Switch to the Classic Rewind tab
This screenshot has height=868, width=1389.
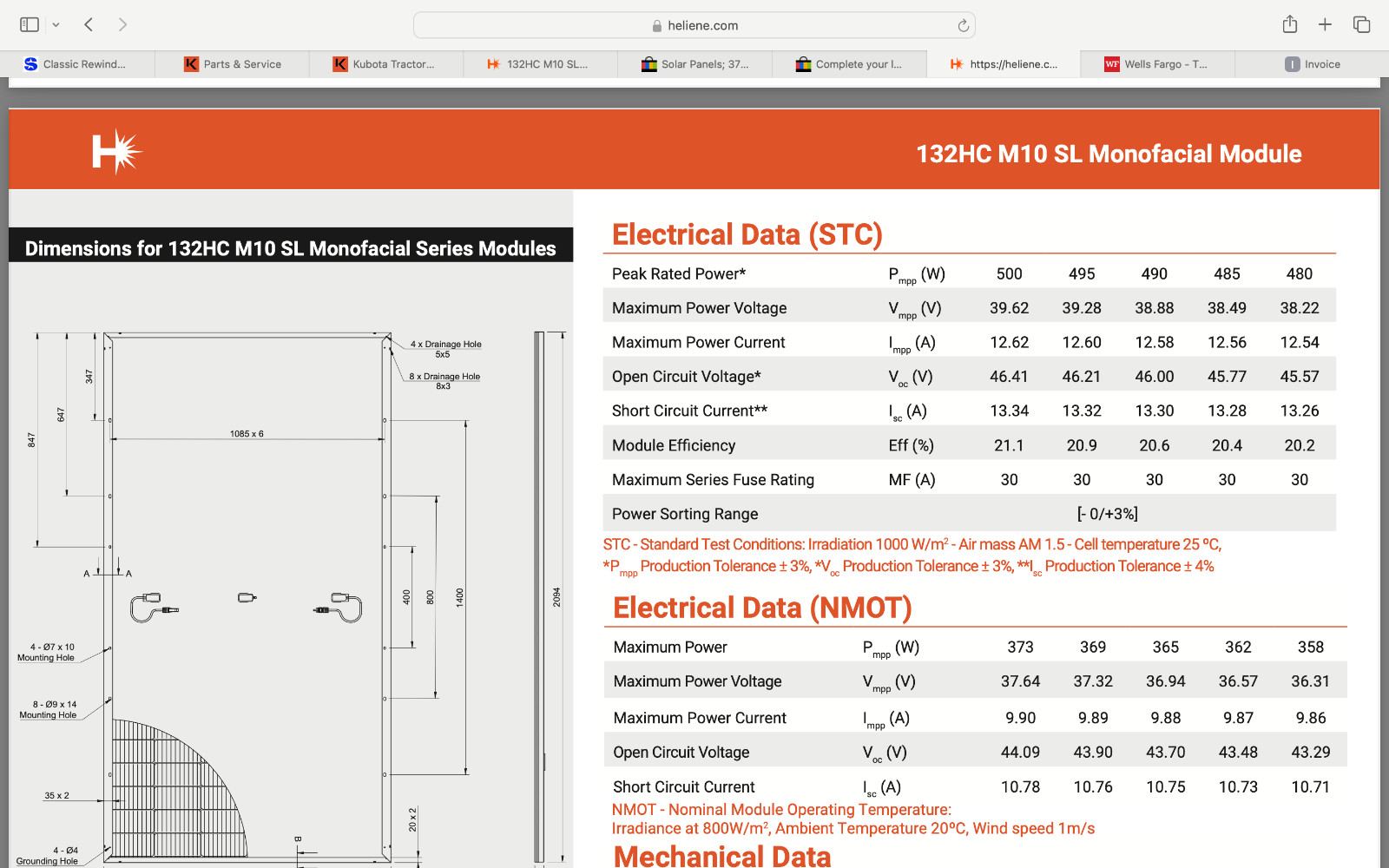77,64
